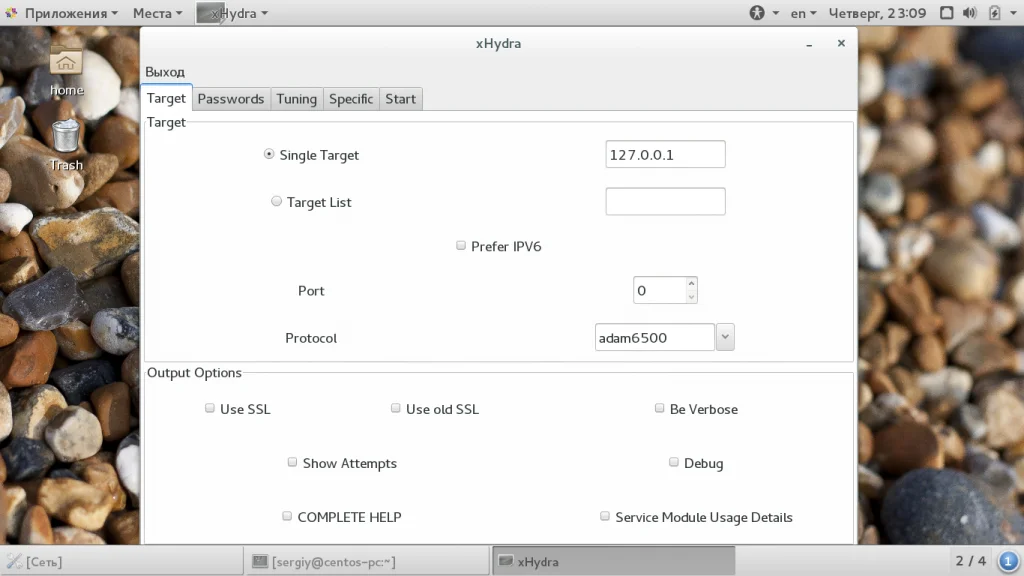Select the Single Target radio button
Viewport: 1024px width, 576px height.
[x=268, y=154]
